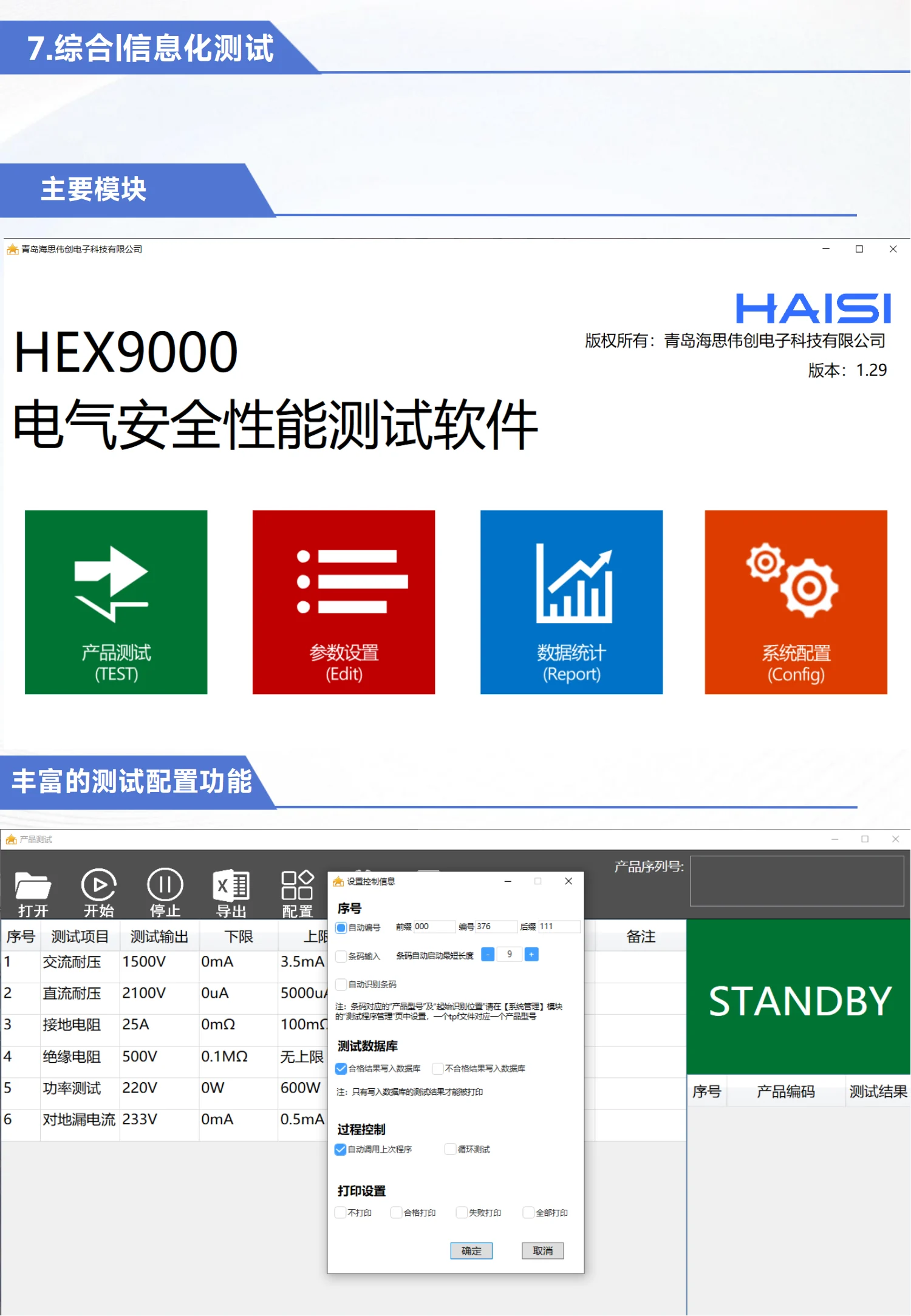The width and height of the screenshot is (911, 1316).
Task: Click the 取消 cancel button
Action: tap(542, 1251)
